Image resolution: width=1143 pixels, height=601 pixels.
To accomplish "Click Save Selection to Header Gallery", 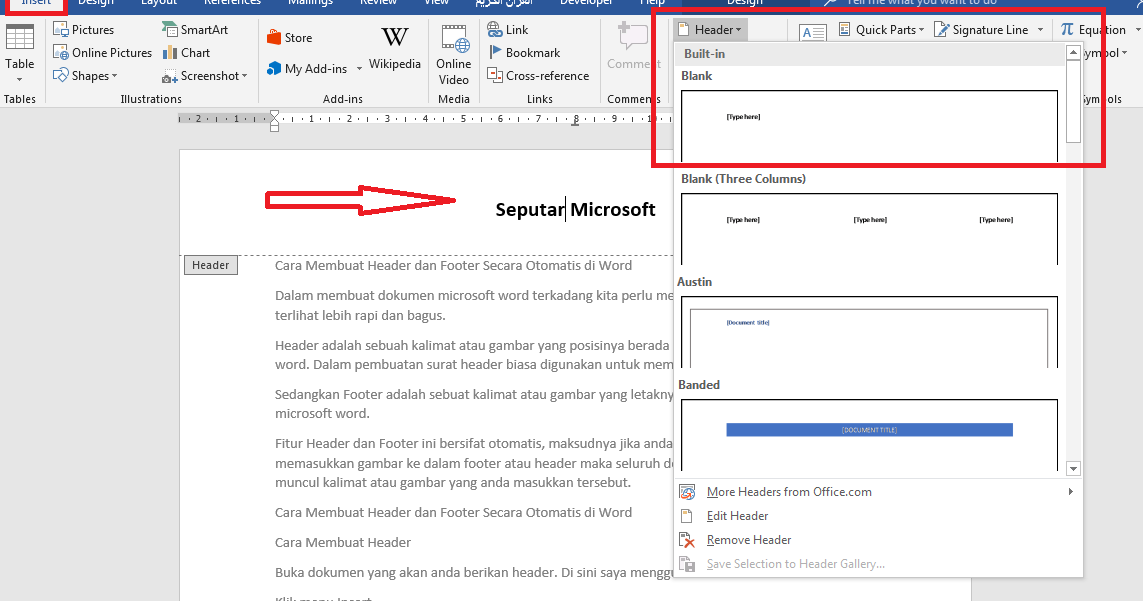I will tap(795, 564).
